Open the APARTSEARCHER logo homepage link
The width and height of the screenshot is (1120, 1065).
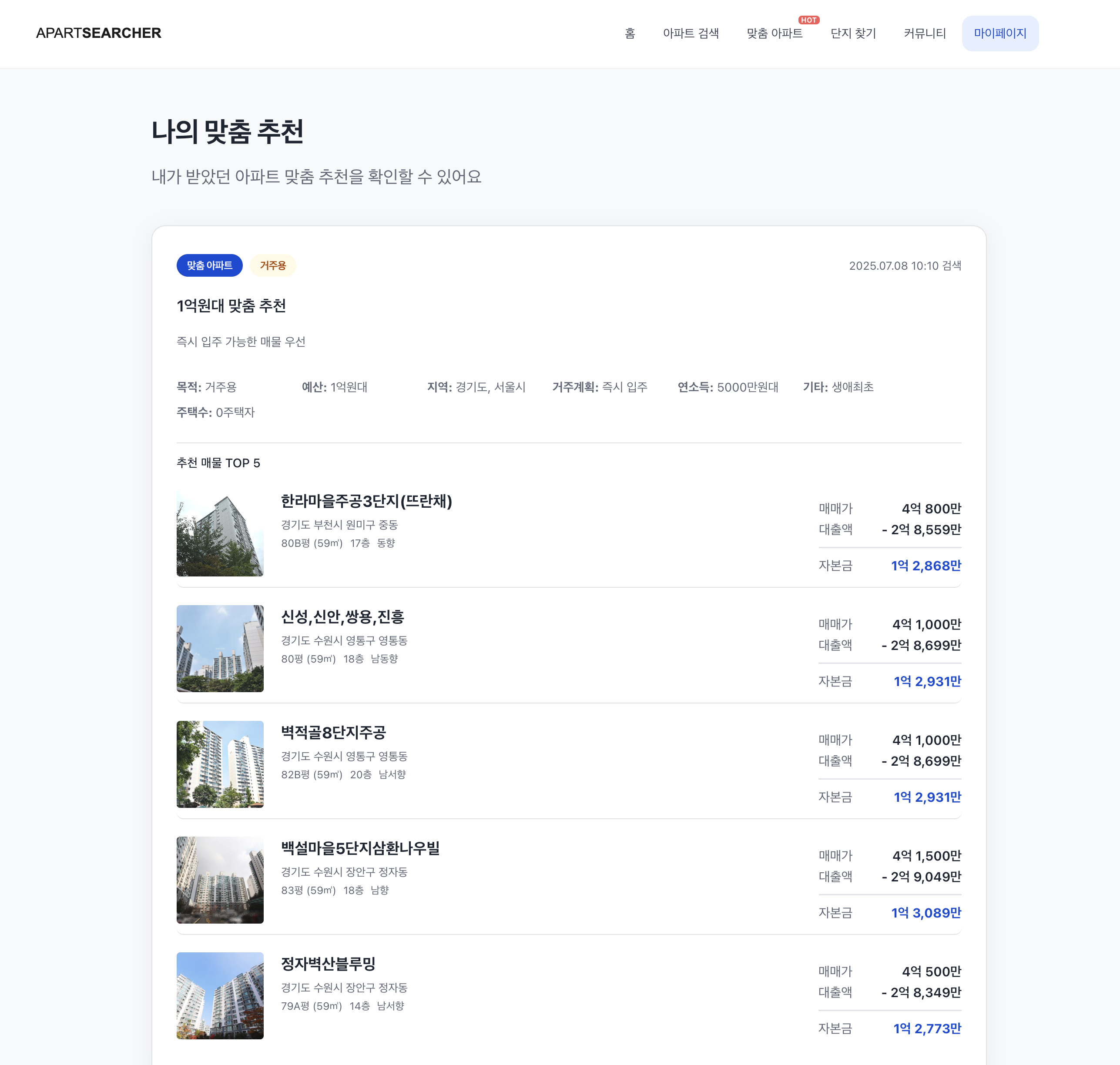point(99,32)
